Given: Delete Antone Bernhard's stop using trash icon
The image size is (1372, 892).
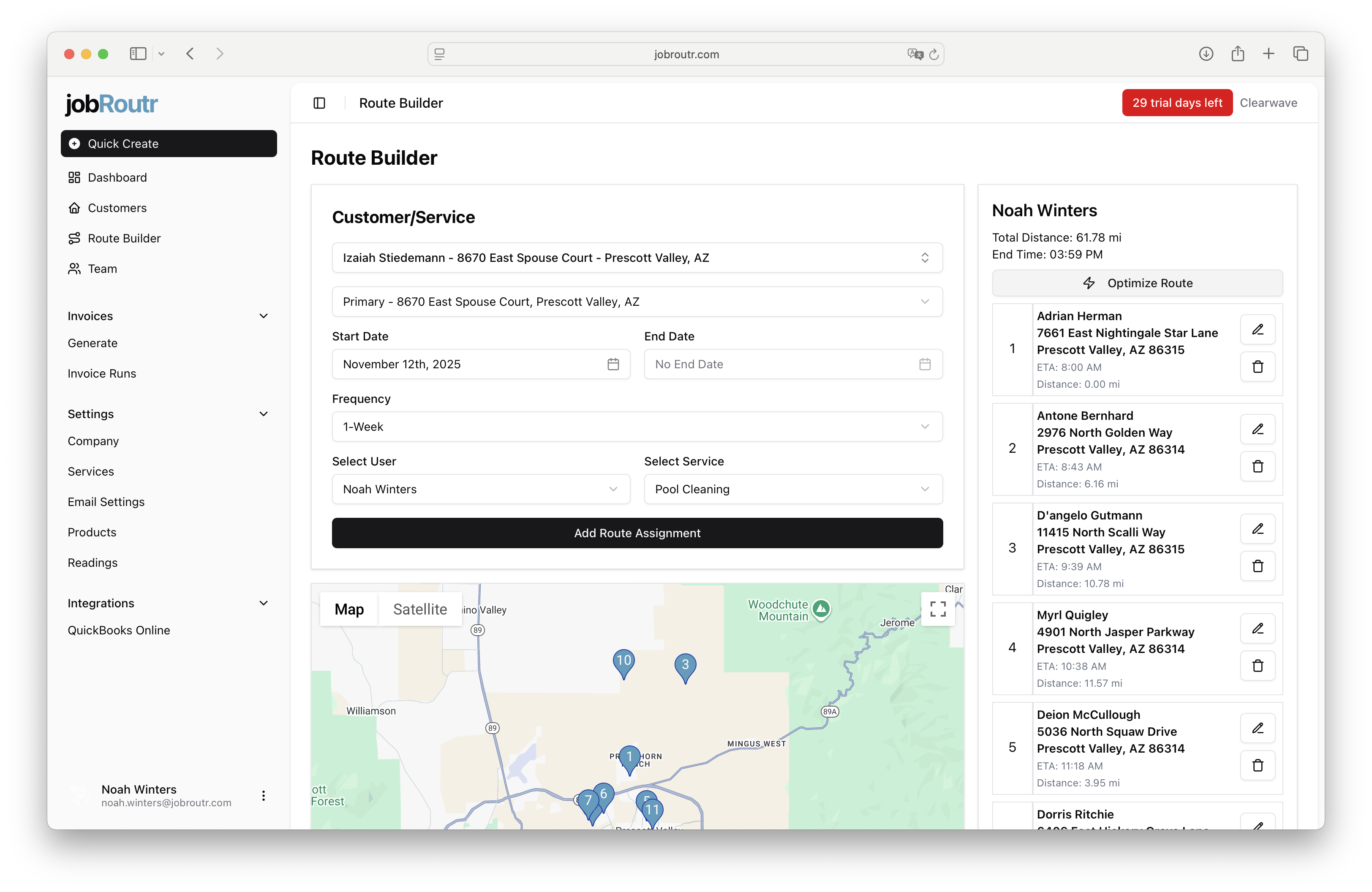Looking at the screenshot, I should 1258,467.
